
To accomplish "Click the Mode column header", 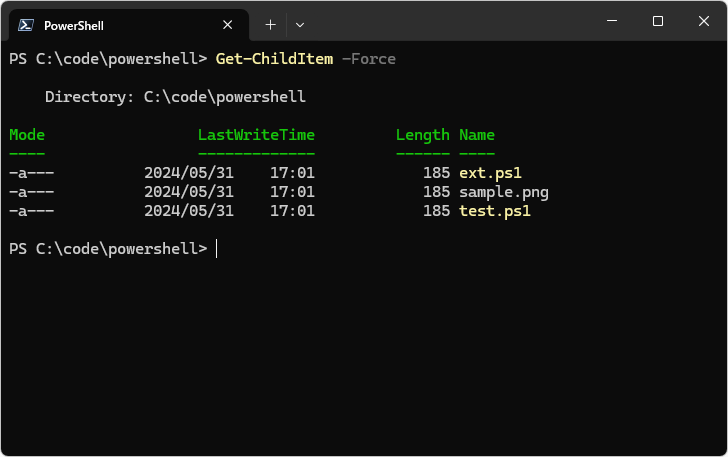I will click(x=27, y=135).
